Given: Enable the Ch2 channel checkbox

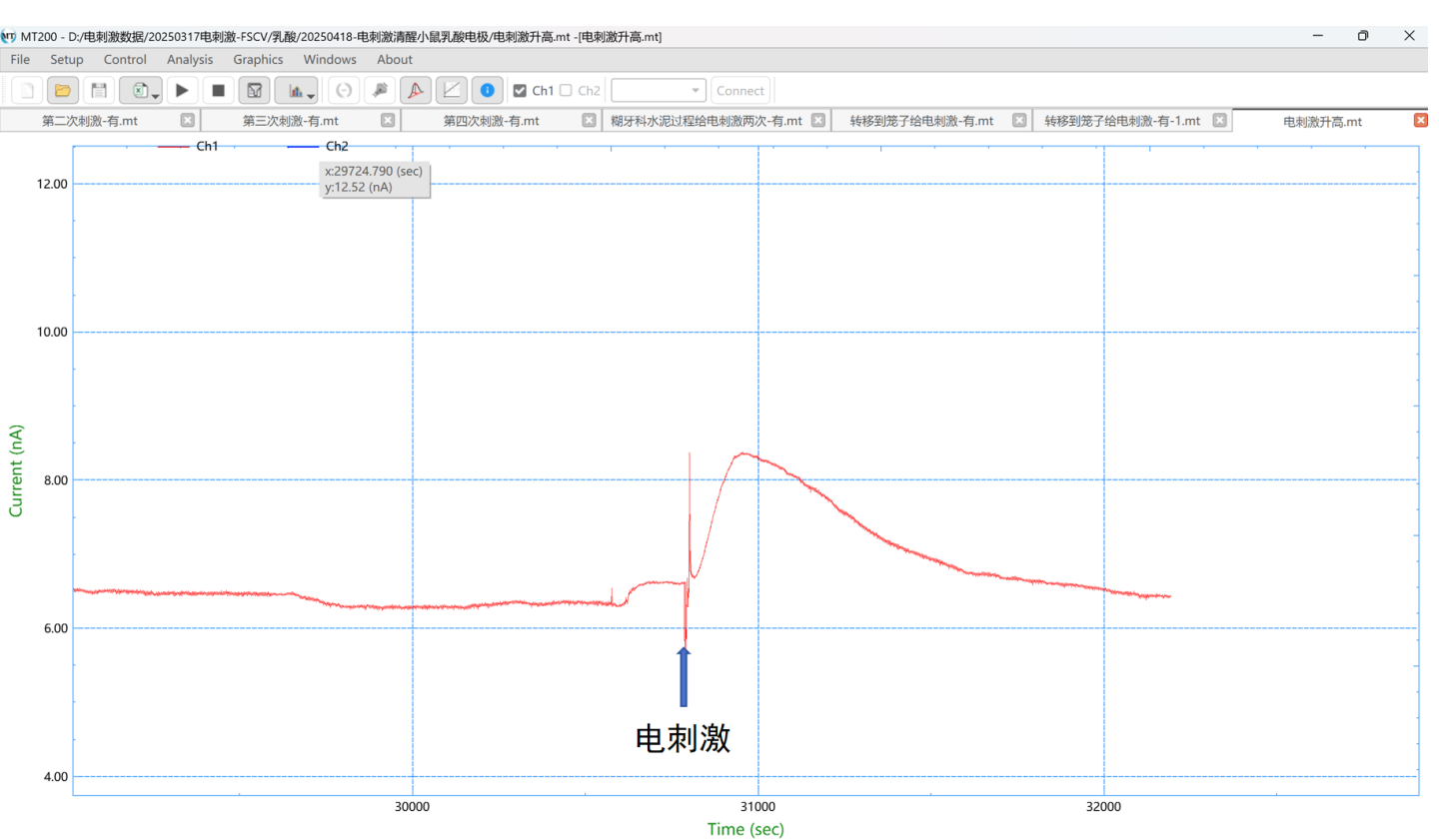Looking at the screenshot, I should [x=567, y=91].
